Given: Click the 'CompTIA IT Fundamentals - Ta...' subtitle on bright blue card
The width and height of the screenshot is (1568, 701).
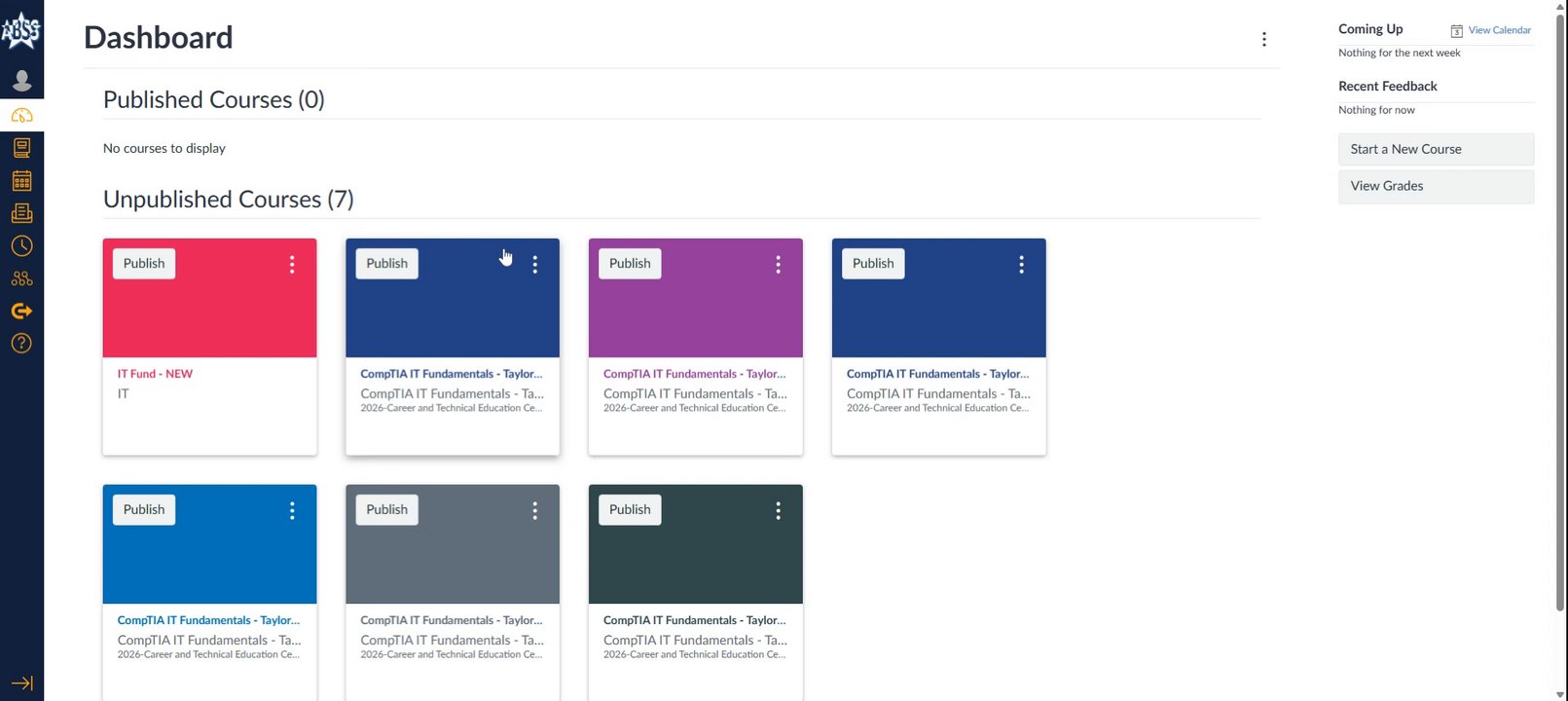Looking at the screenshot, I should coord(209,641).
